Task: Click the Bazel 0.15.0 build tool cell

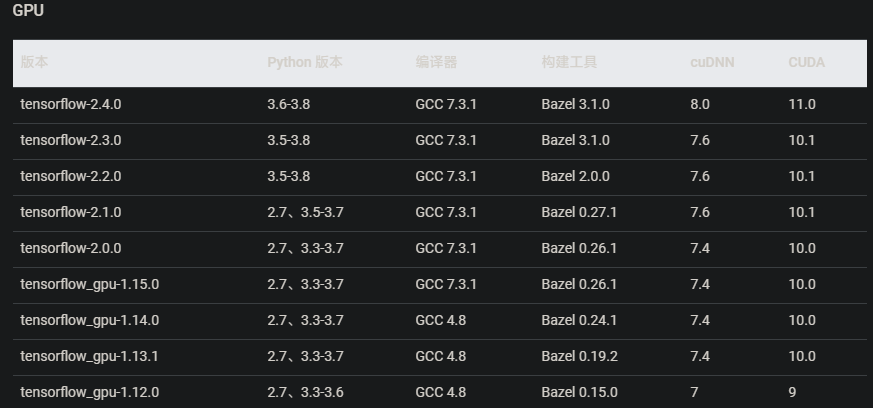Action: 579,392
